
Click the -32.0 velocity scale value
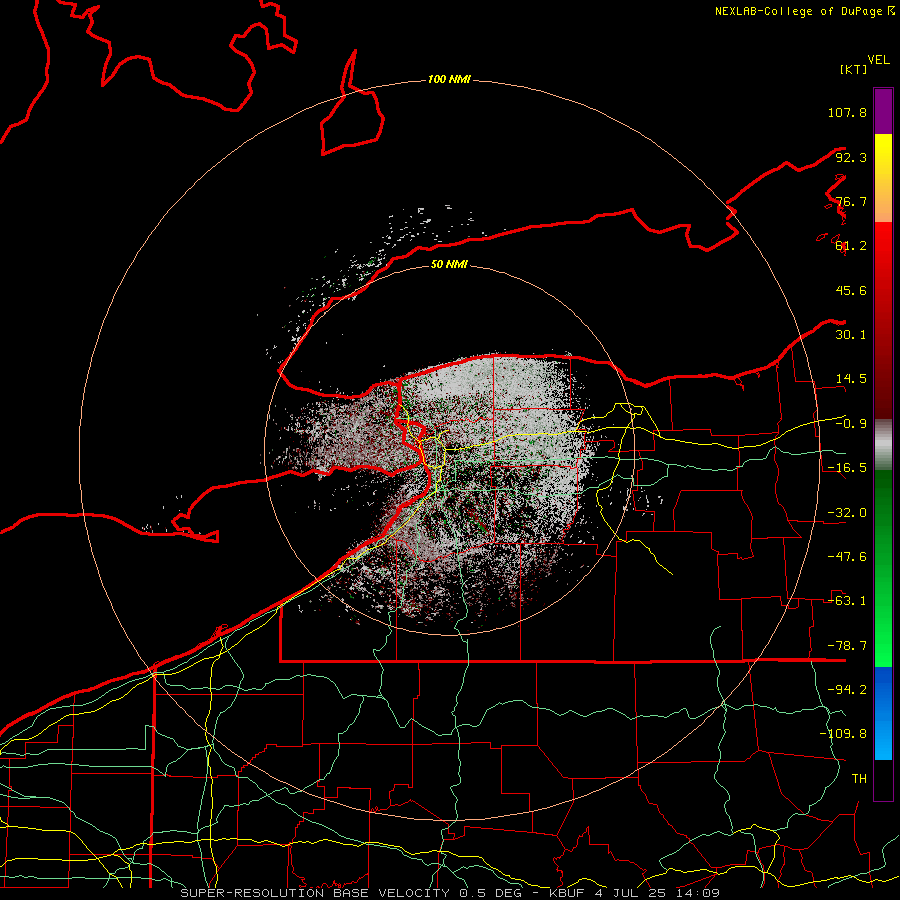point(847,513)
